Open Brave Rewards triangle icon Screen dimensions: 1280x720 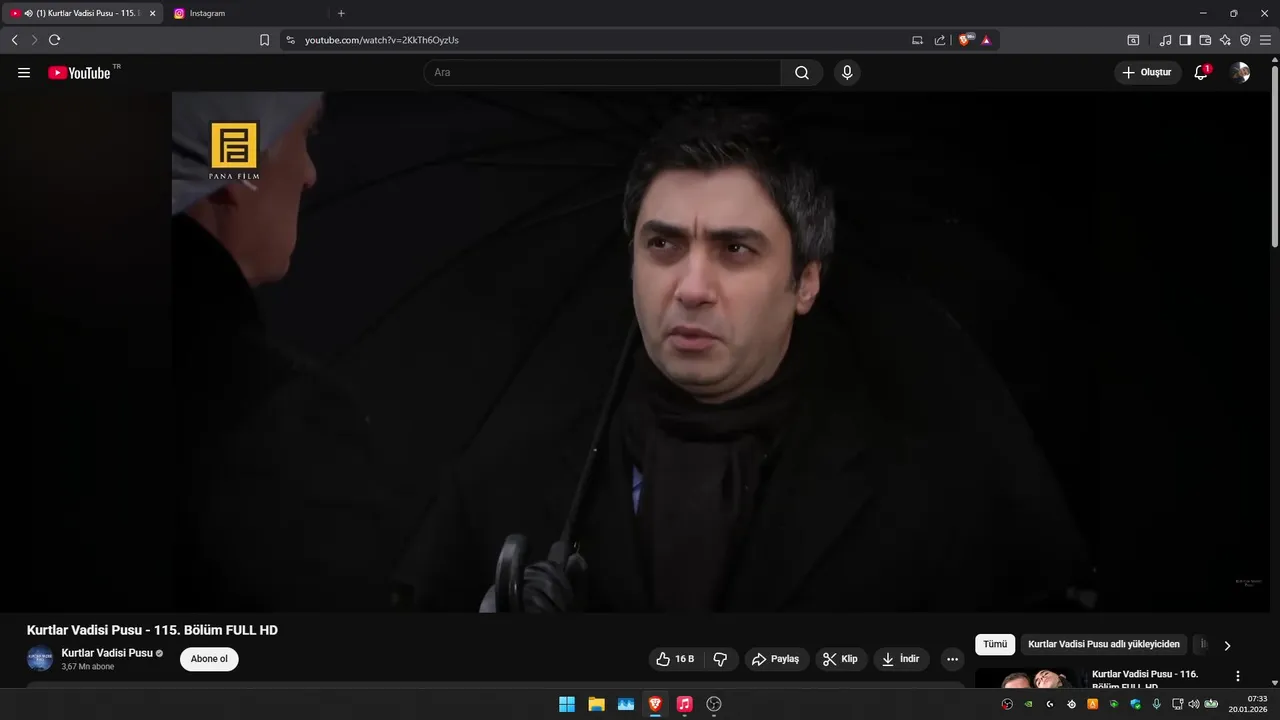point(986,40)
